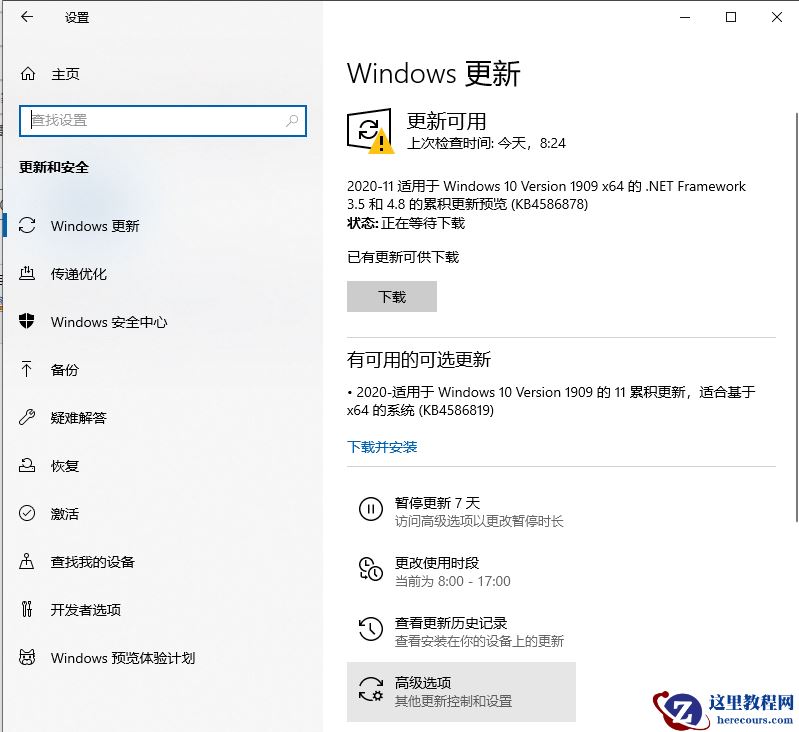Open 传递优化 settings page
This screenshot has height=732, width=799.
[x=78, y=274]
